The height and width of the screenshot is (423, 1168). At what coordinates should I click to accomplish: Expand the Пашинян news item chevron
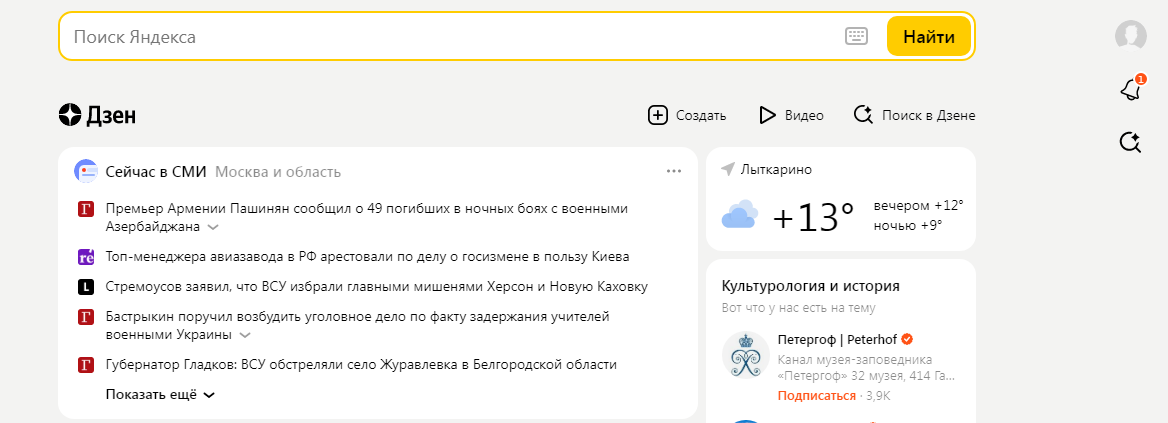(213, 226)
